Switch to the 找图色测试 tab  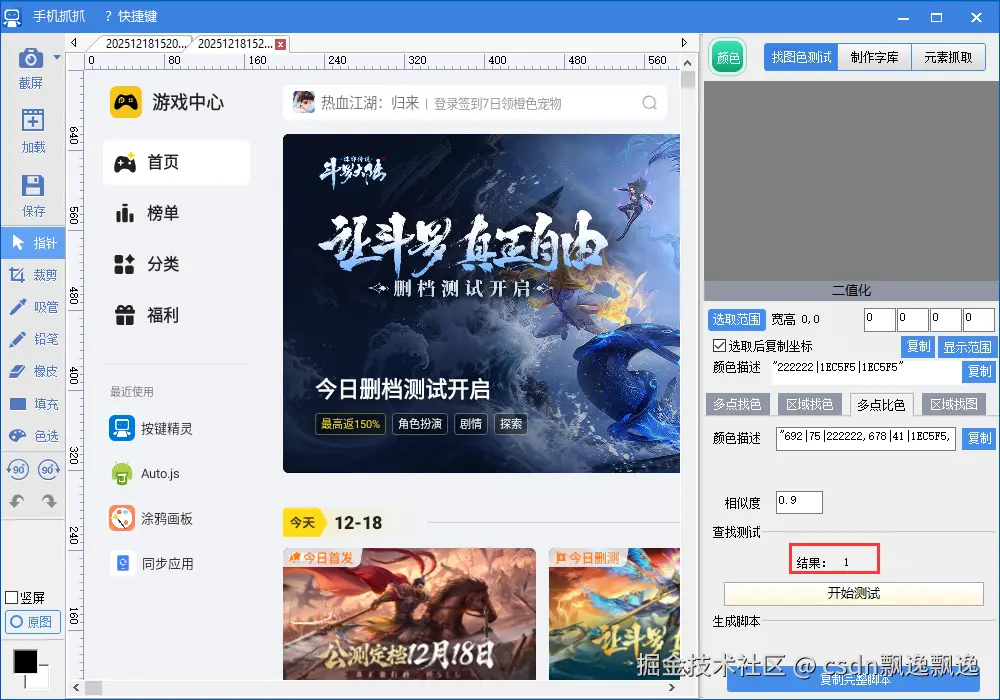[x=801, y=57]
